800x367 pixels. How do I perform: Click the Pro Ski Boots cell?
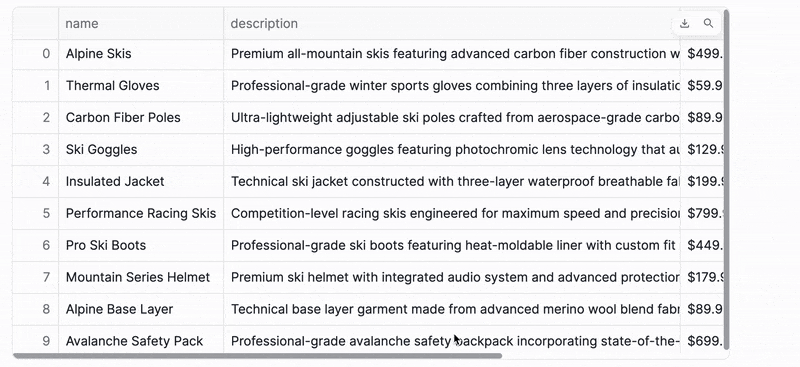(x=141, y=246)
